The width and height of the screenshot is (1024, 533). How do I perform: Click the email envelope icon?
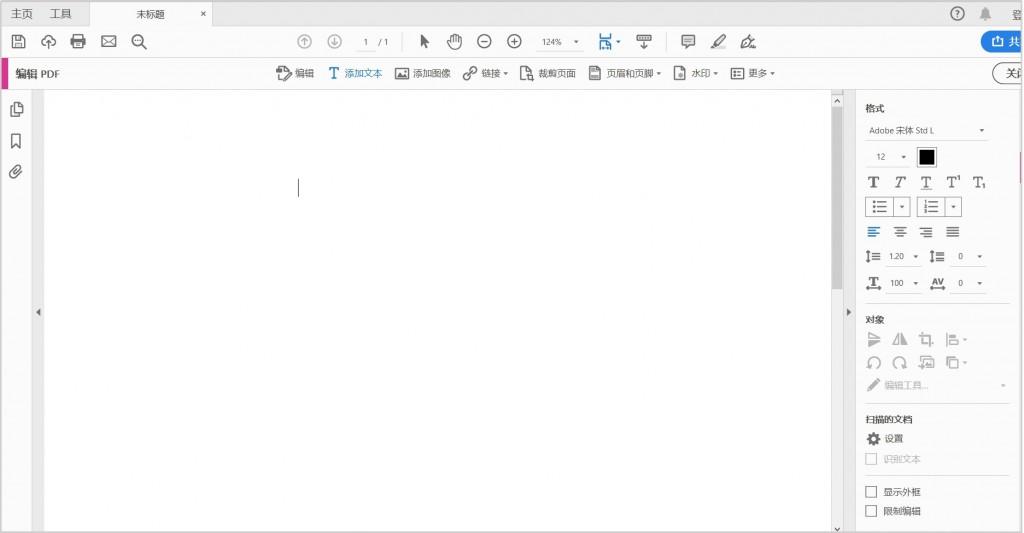coord(108,42)
